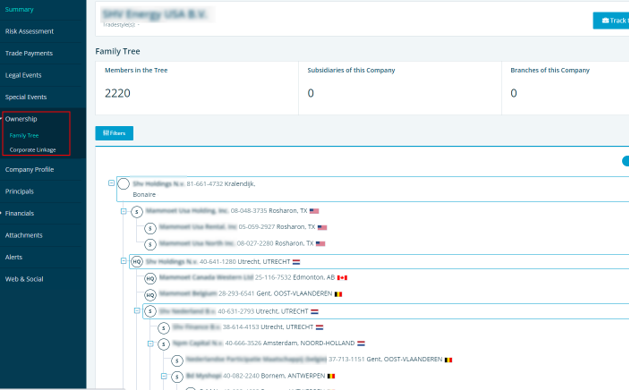
Task: Select row 08-027-2280 Rosharon, TX
Action: click(241, 244)
